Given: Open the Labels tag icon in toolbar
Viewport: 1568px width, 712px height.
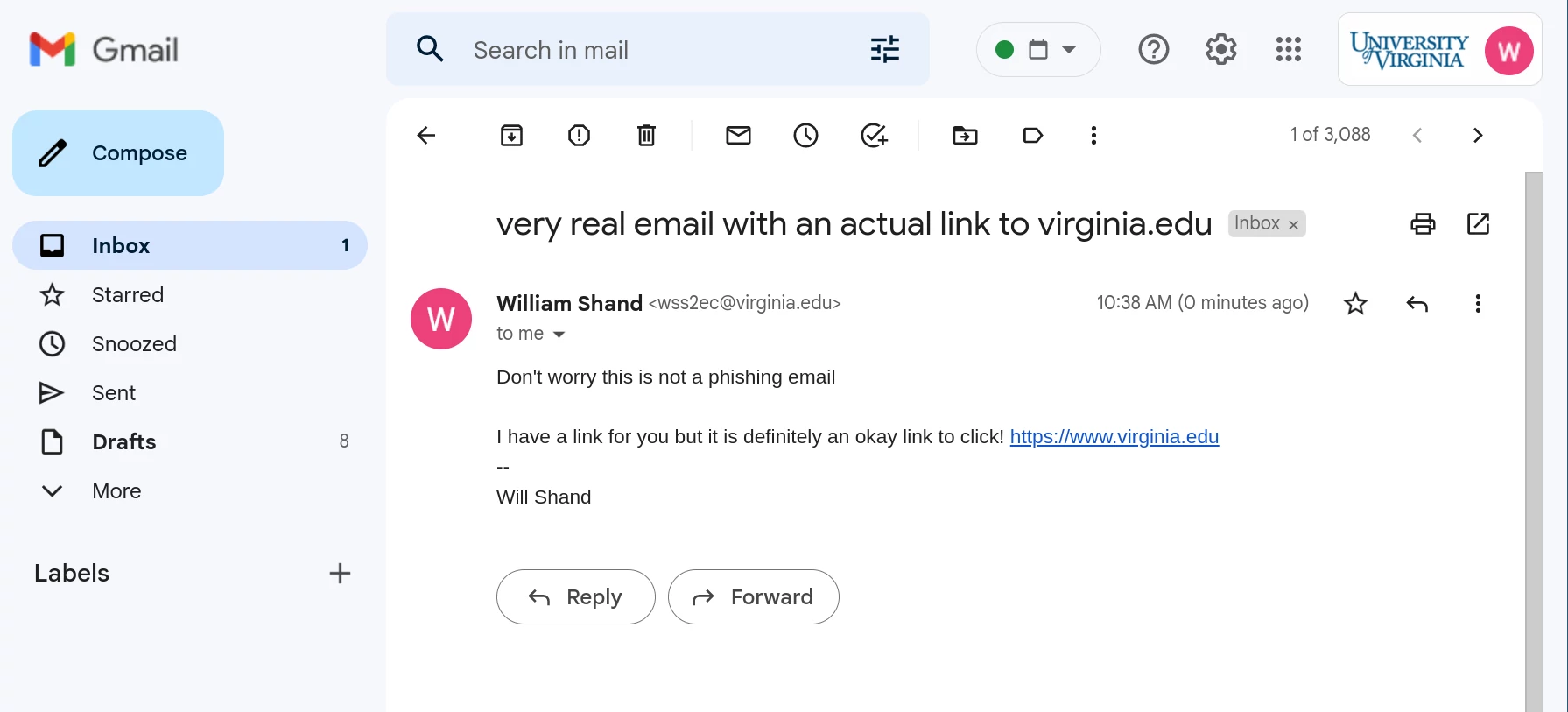Looking at the screenshot, I should pos(1033,136).
